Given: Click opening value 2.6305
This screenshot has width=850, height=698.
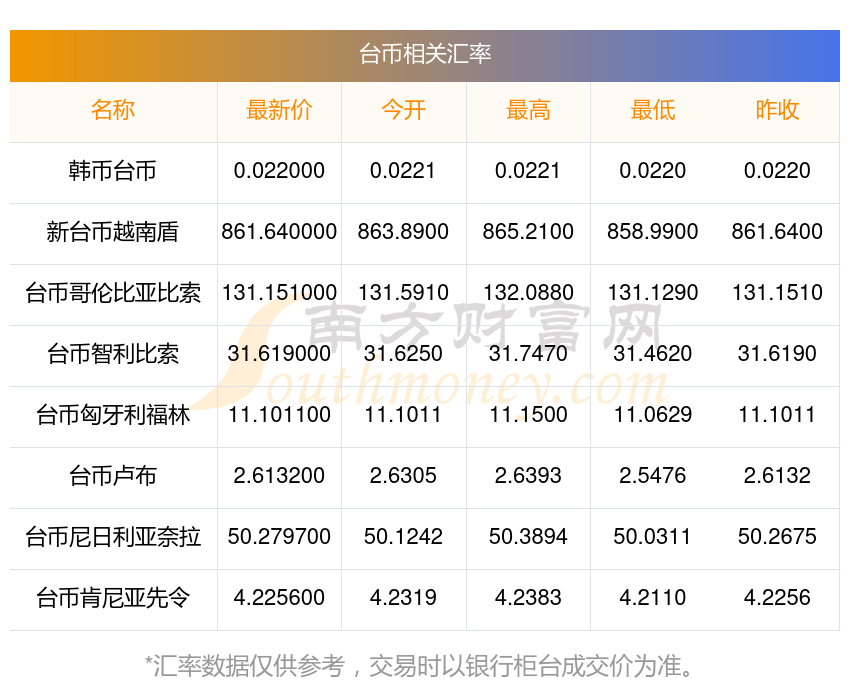Looking at the screenshot, I should click(x=403, y=476).
